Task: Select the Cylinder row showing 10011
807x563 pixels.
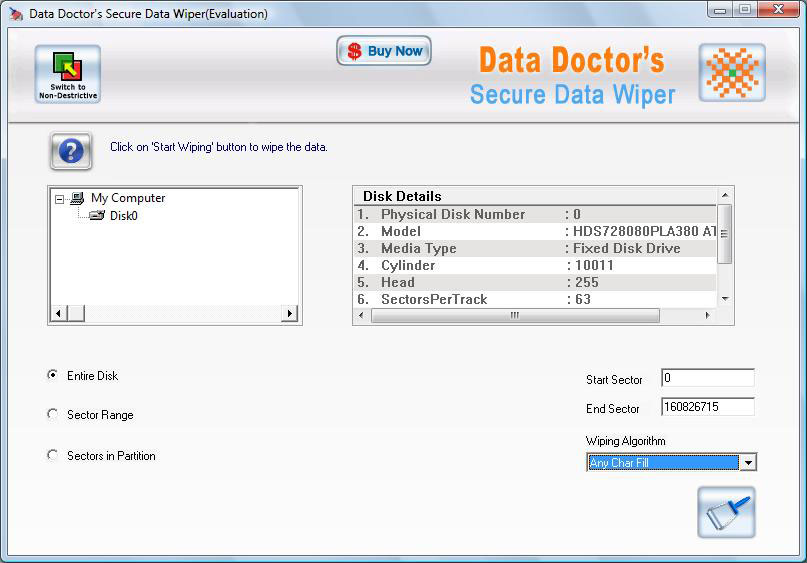Action: tap(535, 265)
